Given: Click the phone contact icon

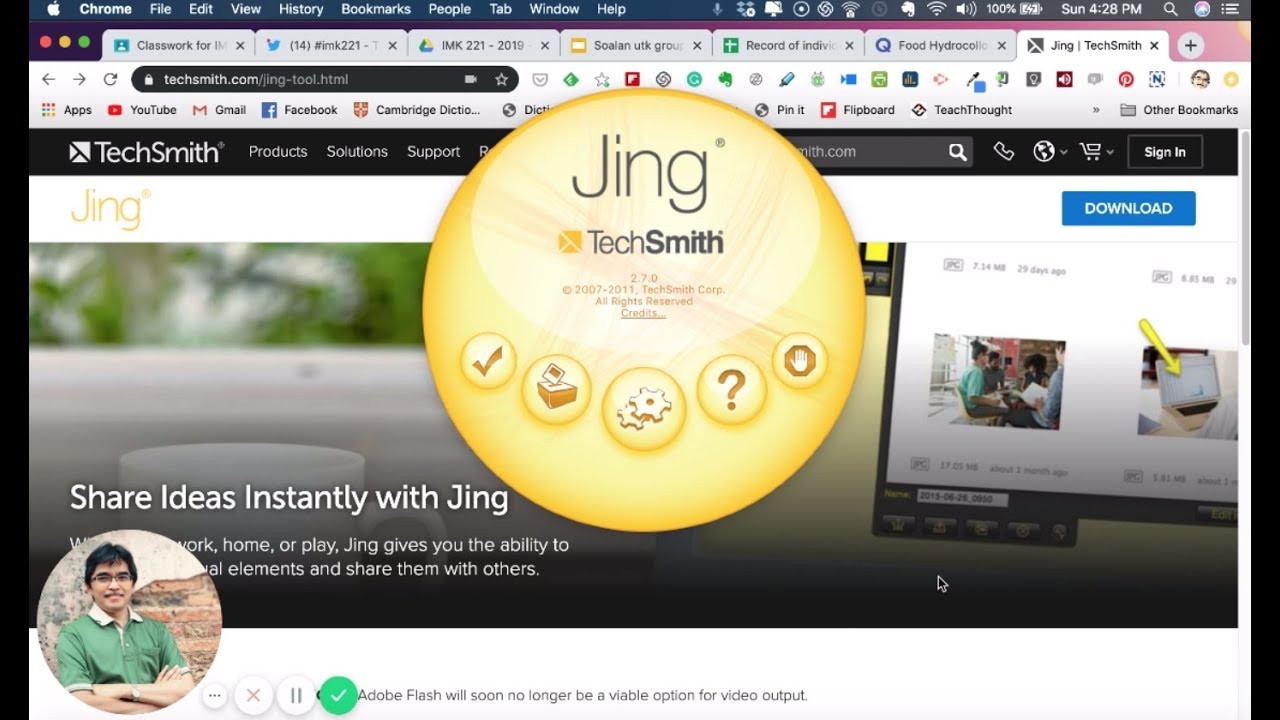Looking at the screenshot, I should point(1004,152).
